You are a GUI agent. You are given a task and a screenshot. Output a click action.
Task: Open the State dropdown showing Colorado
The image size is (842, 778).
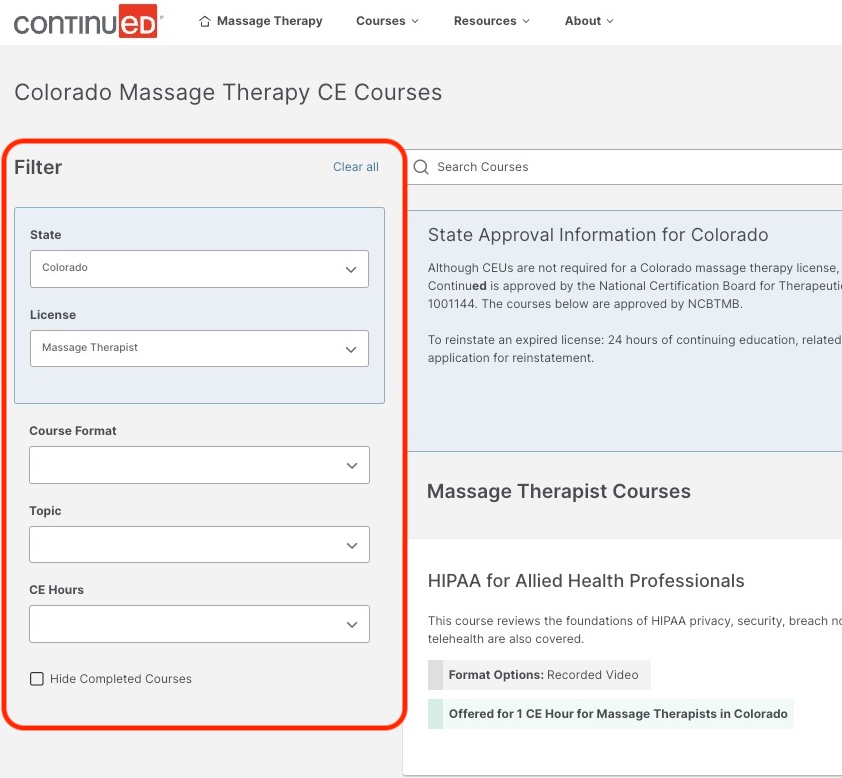pyautogui.click(x=199, y=269)
